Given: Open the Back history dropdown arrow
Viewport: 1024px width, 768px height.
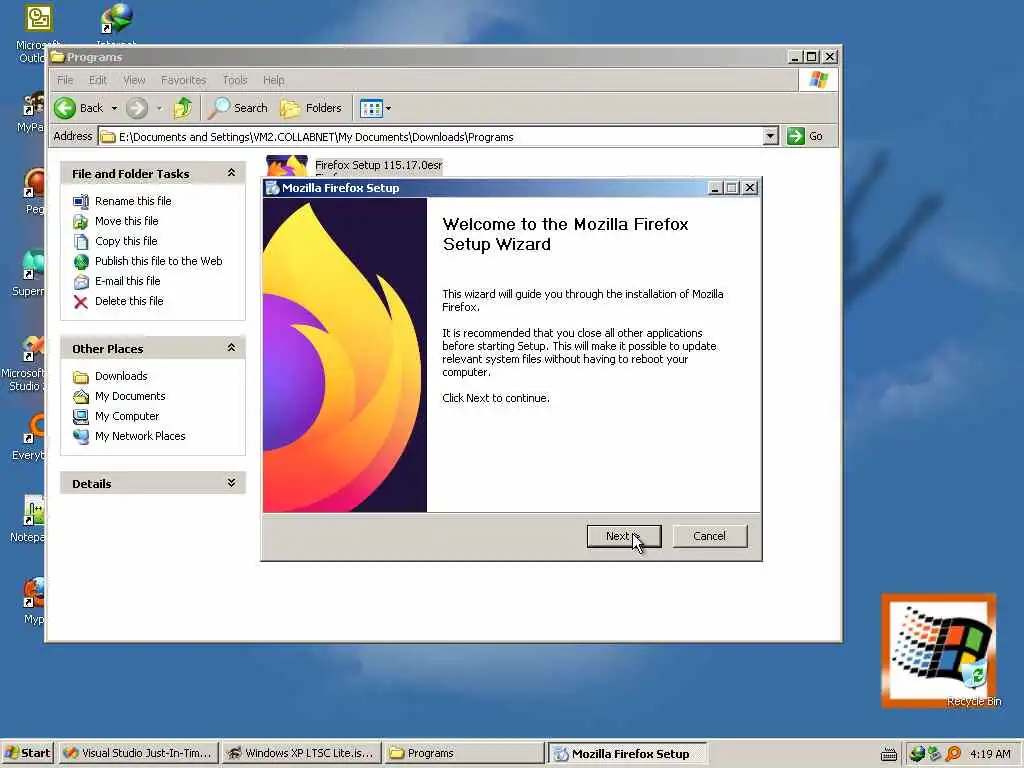Looking at the screenshot, I should 114,108.
